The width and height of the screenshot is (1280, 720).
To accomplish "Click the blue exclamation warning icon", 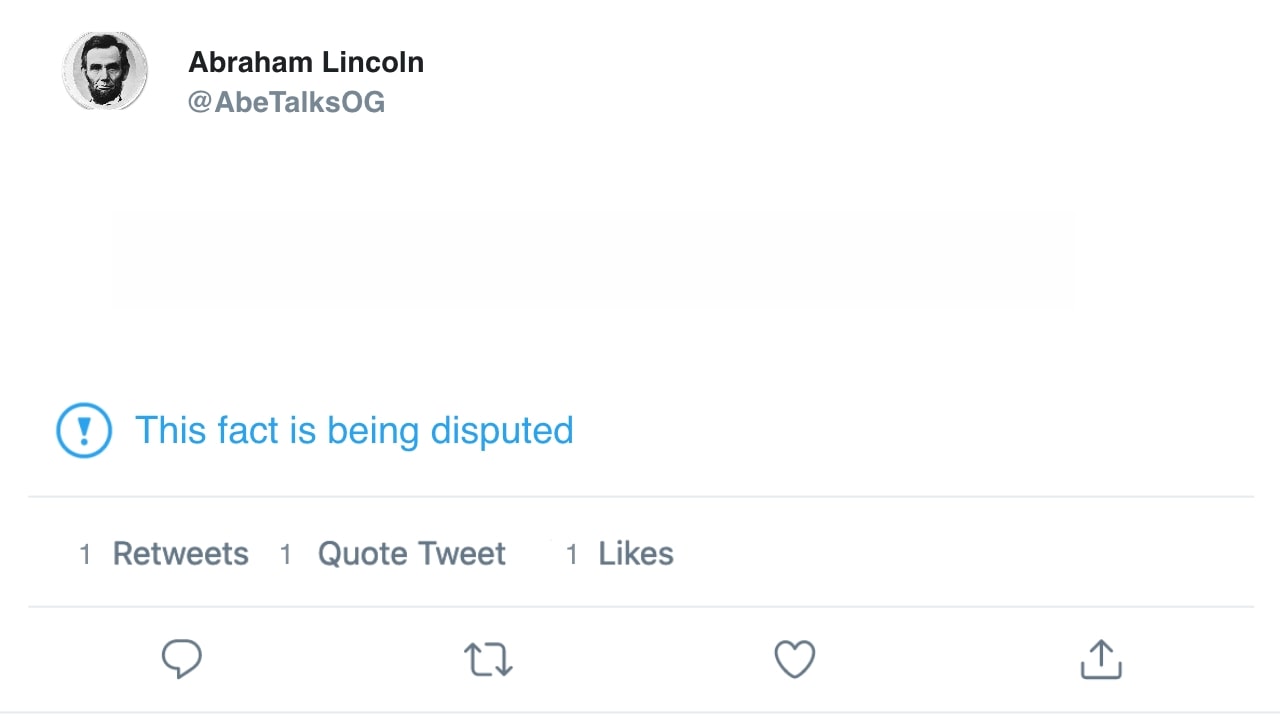I will [84, 430].
